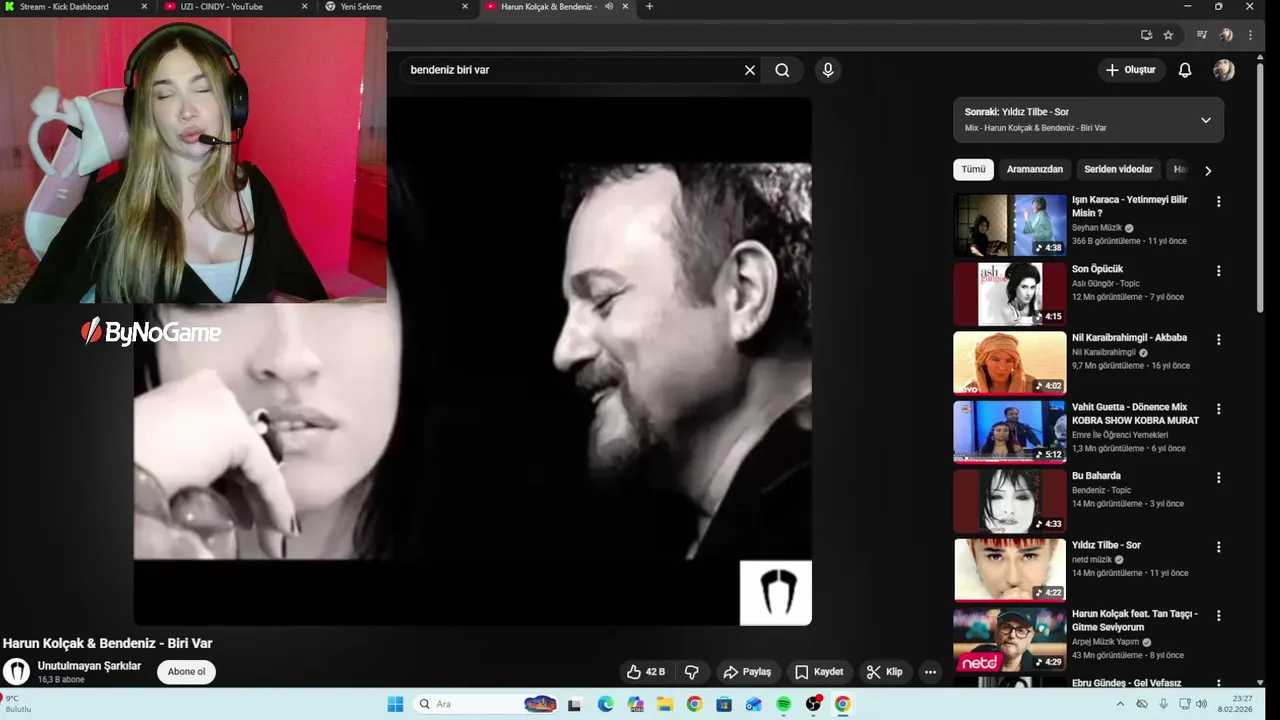
Task: Click the Oluştur create button
Action: pyautogui.click(x=1131, y=70)
